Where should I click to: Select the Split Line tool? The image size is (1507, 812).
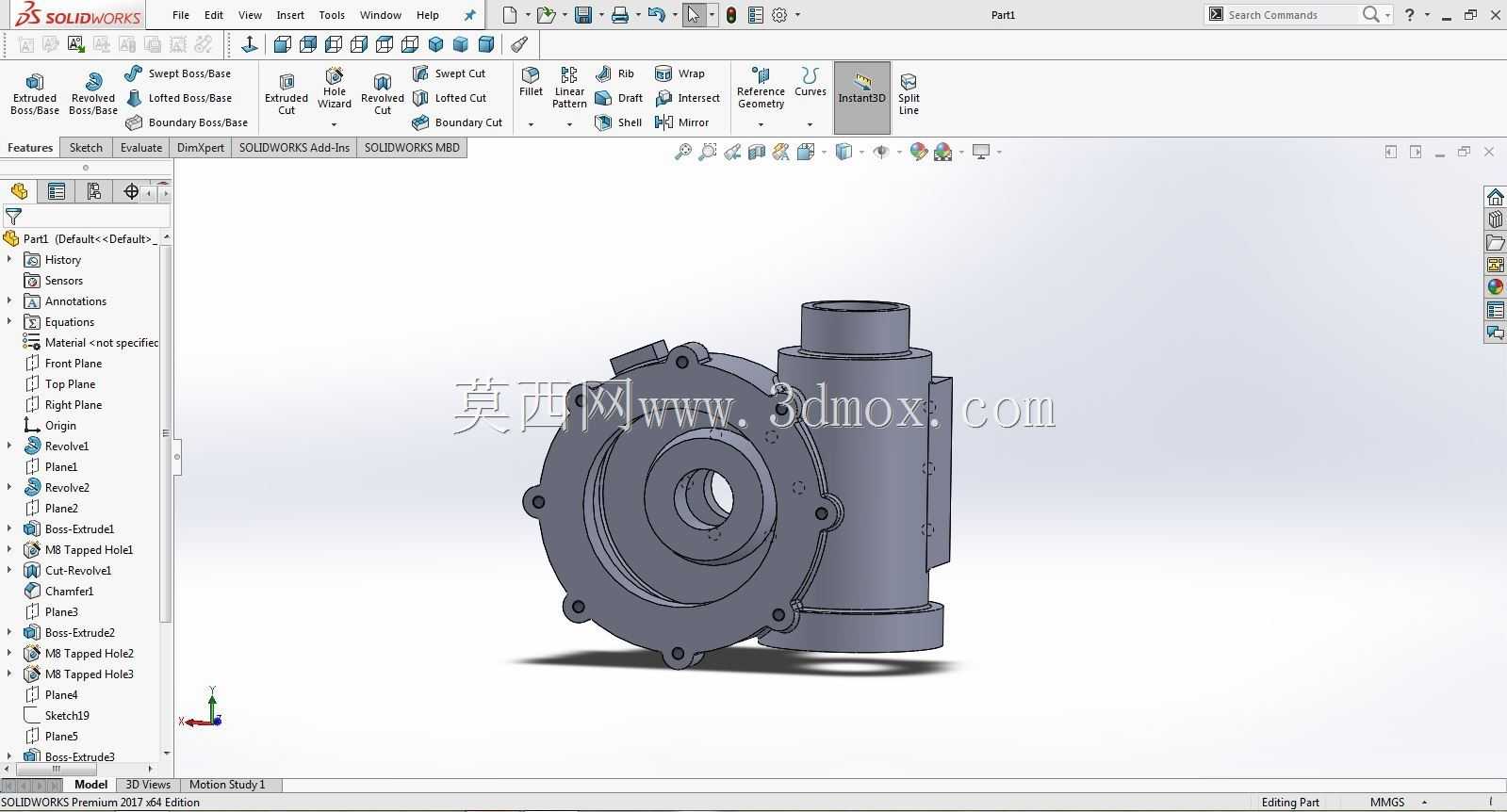[909, 94]
